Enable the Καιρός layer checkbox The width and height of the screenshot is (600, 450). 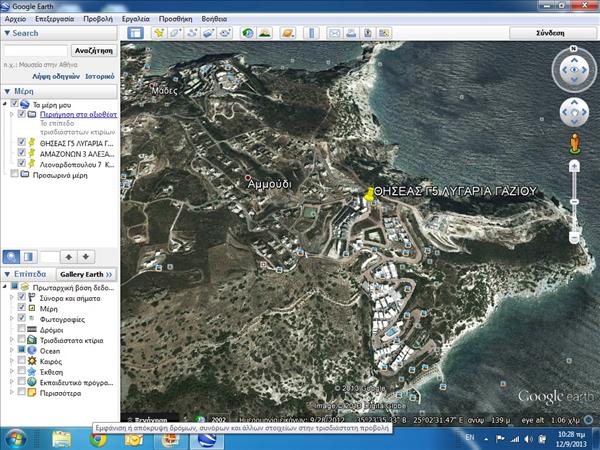22,360
